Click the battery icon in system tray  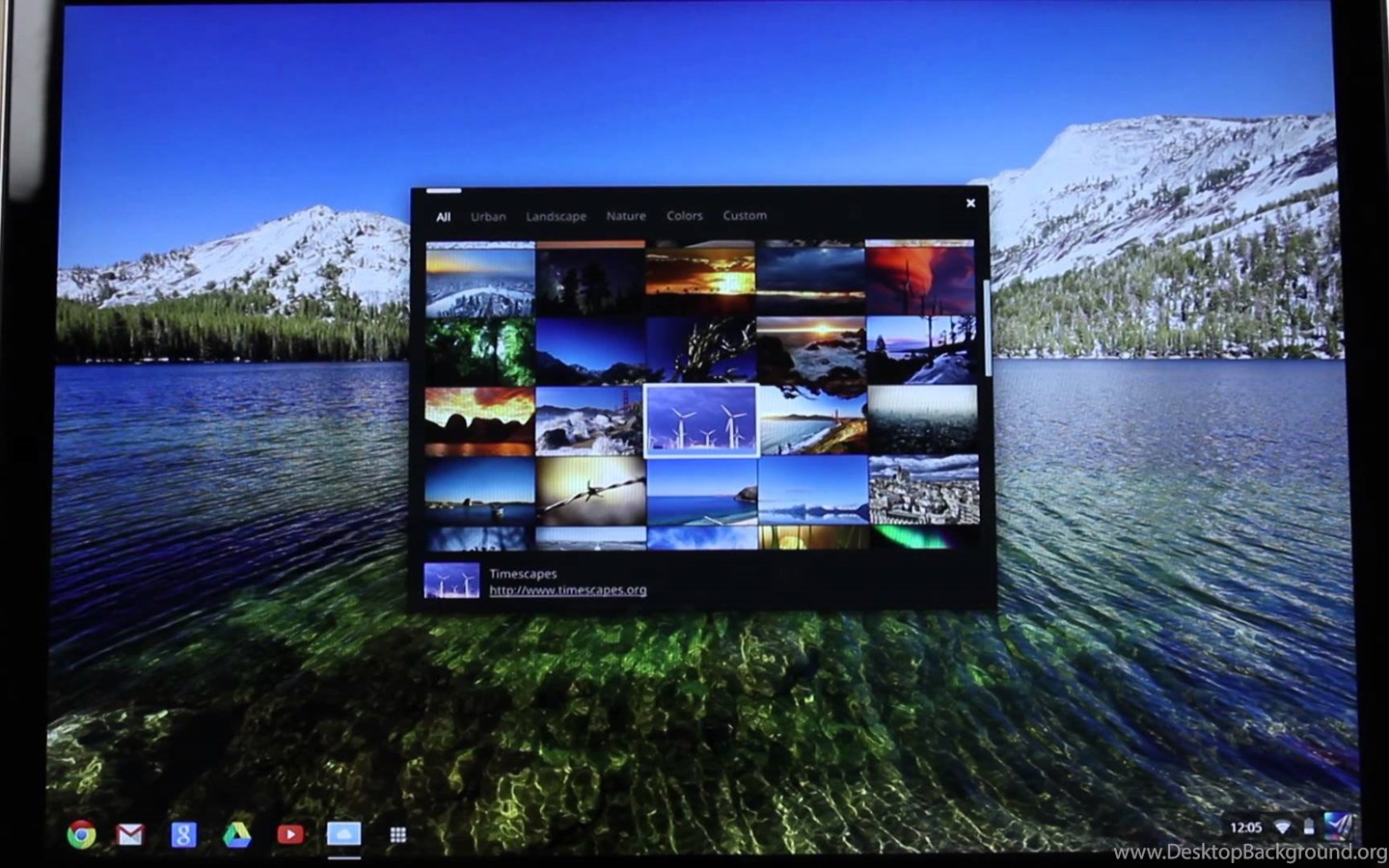click(x=1308, y=827)
